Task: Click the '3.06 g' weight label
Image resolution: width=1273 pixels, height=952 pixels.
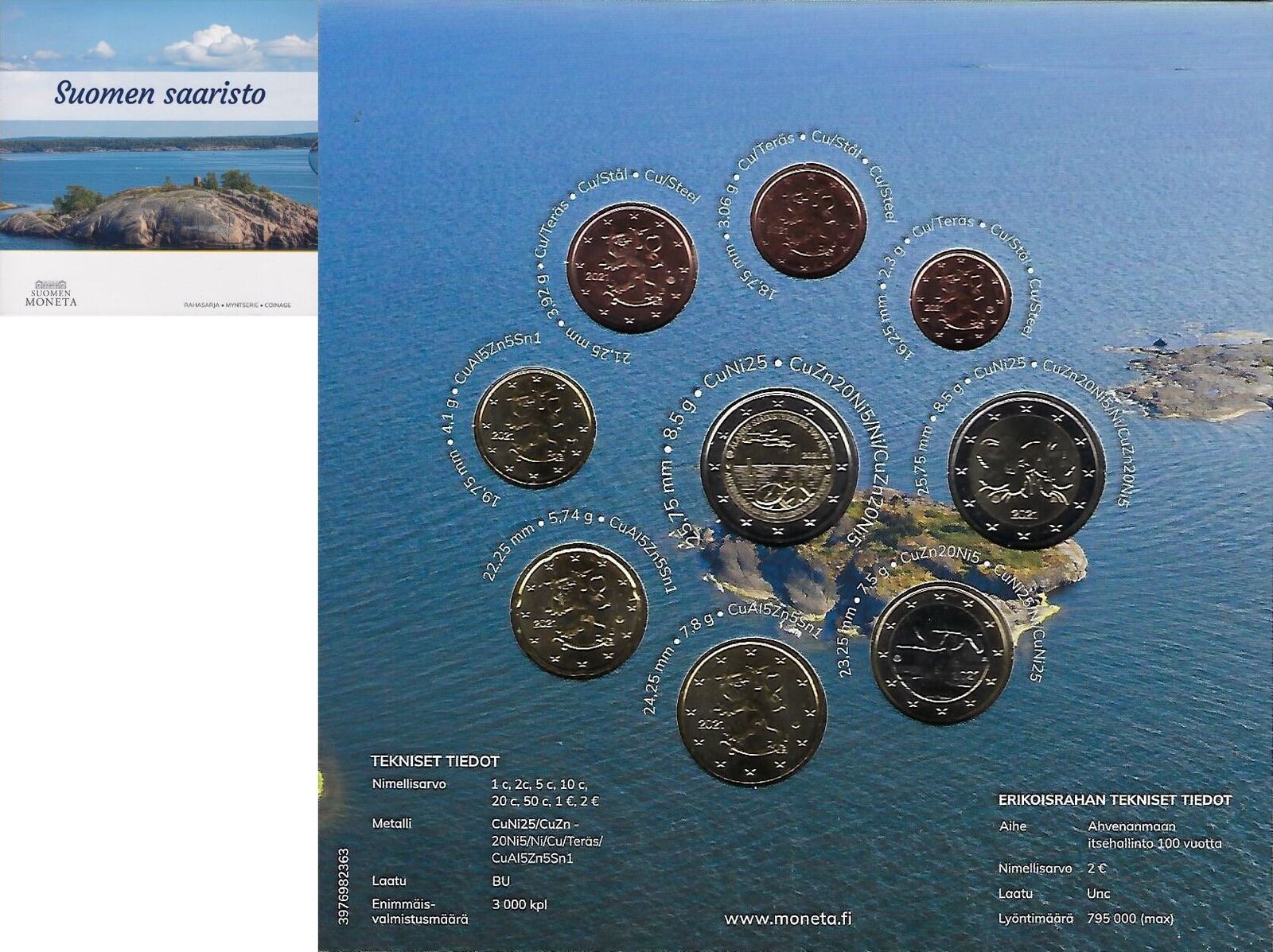Action: (726, 206)
